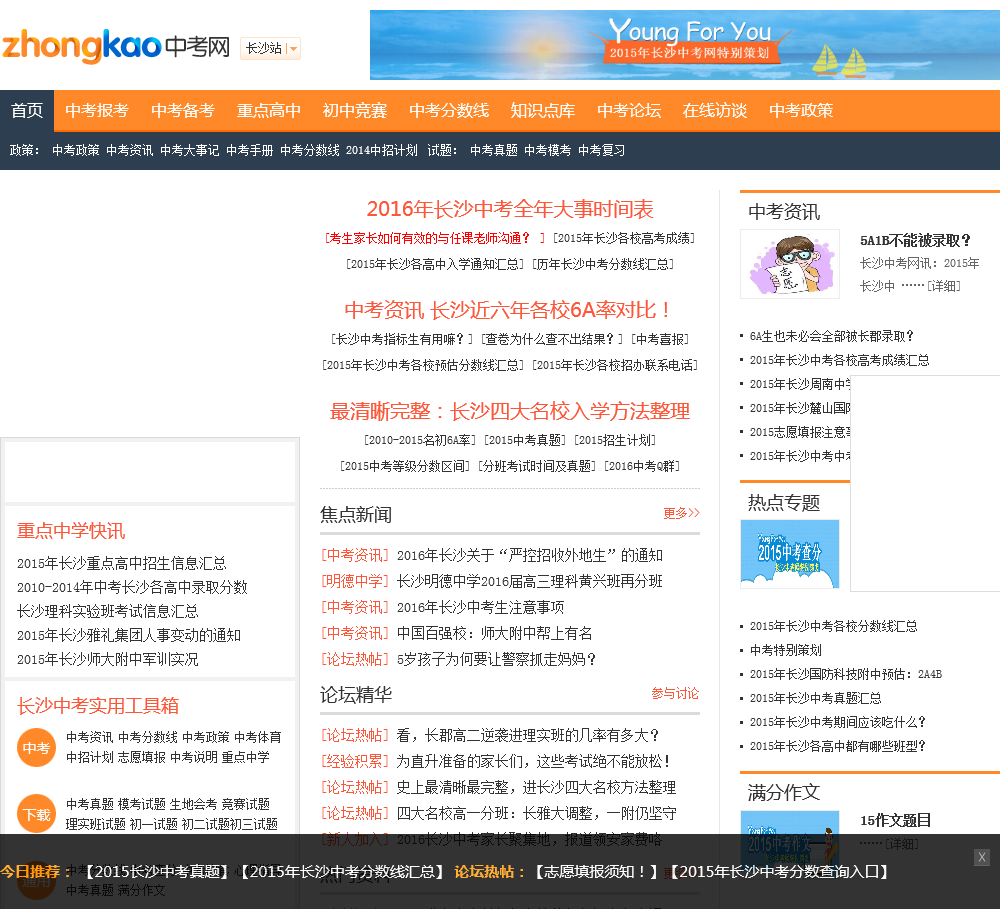Open 2015年长沙中考真题汇总 sidebar link
1000x909 pixels.
pyautogui.click(x=816, y=698)
